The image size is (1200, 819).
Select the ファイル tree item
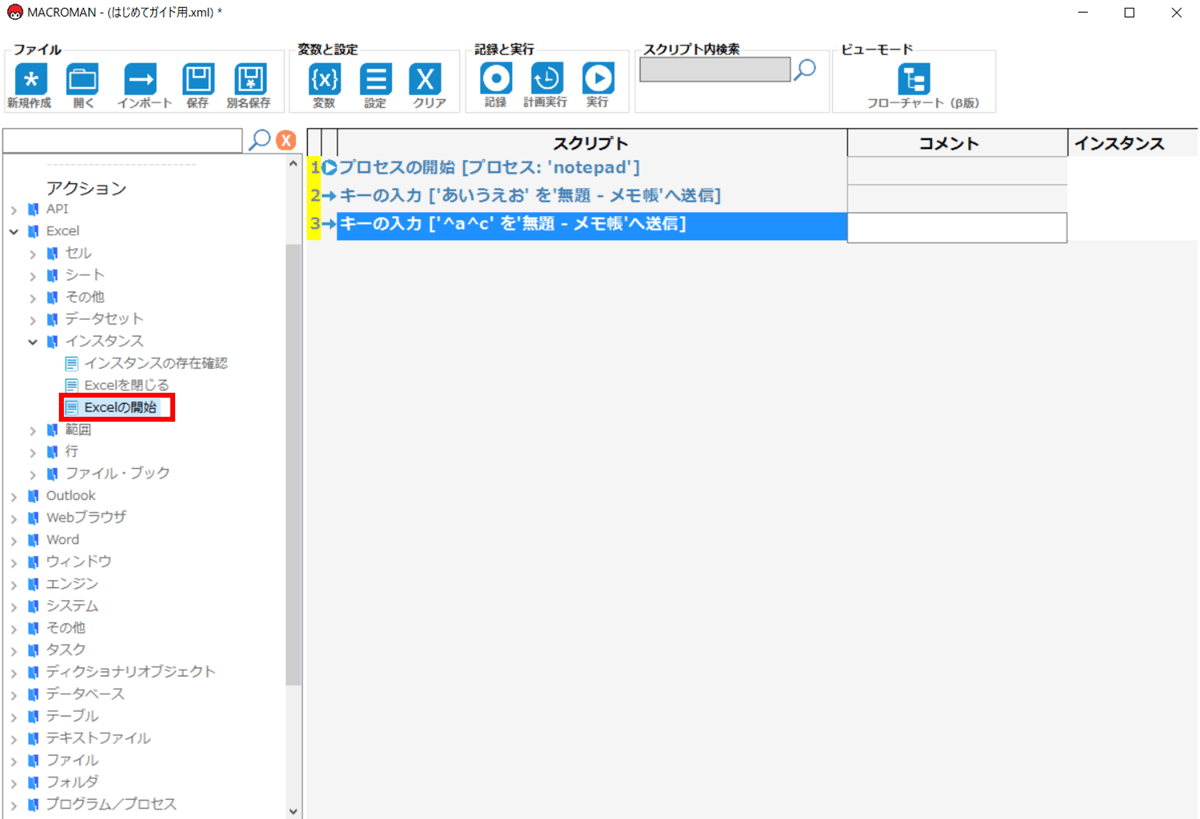tap(72, 760)
